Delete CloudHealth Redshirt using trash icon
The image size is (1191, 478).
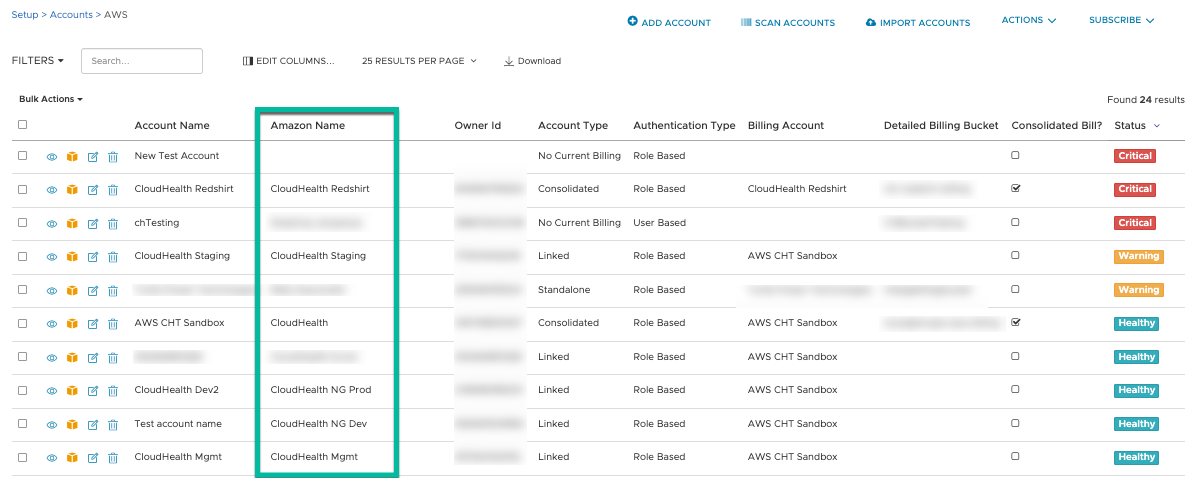pyautogui.click(x=112, y=191)
